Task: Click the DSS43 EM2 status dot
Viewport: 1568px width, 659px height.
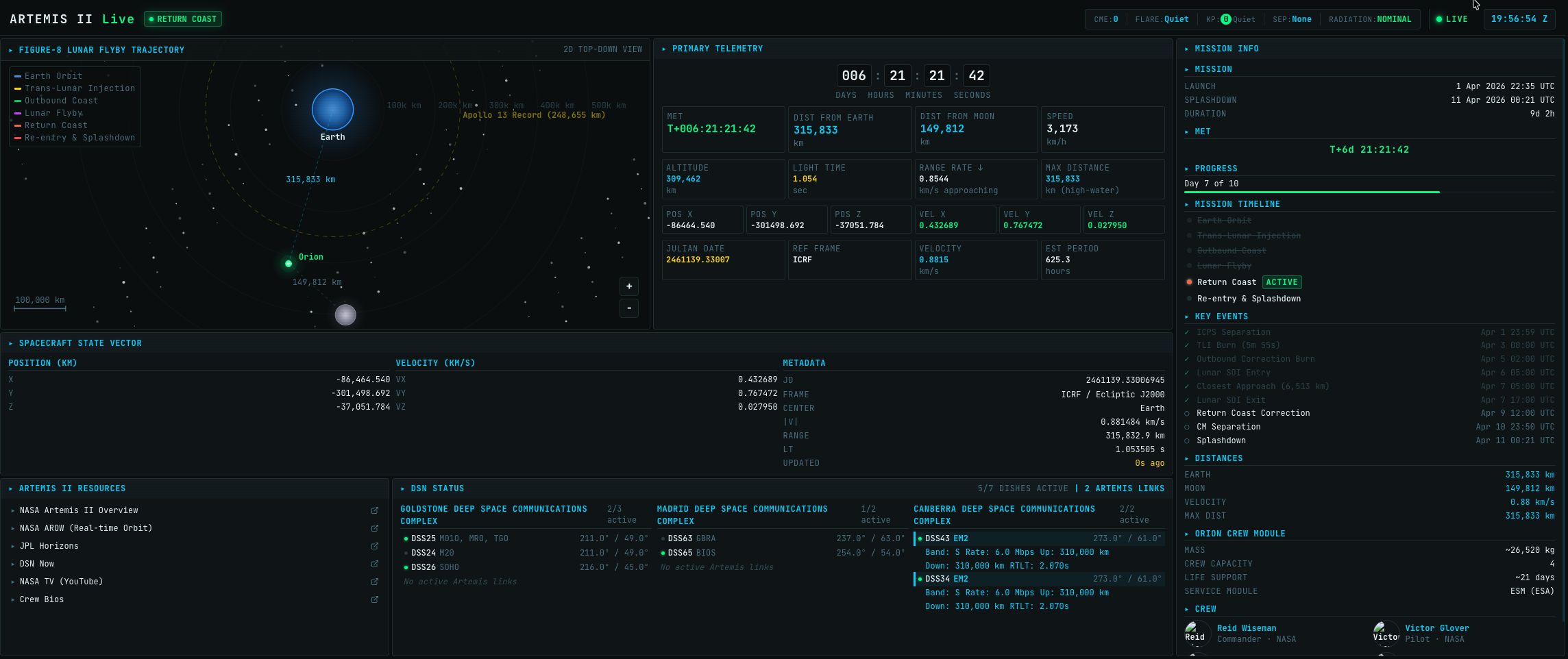Action: (x=920, y=539)
